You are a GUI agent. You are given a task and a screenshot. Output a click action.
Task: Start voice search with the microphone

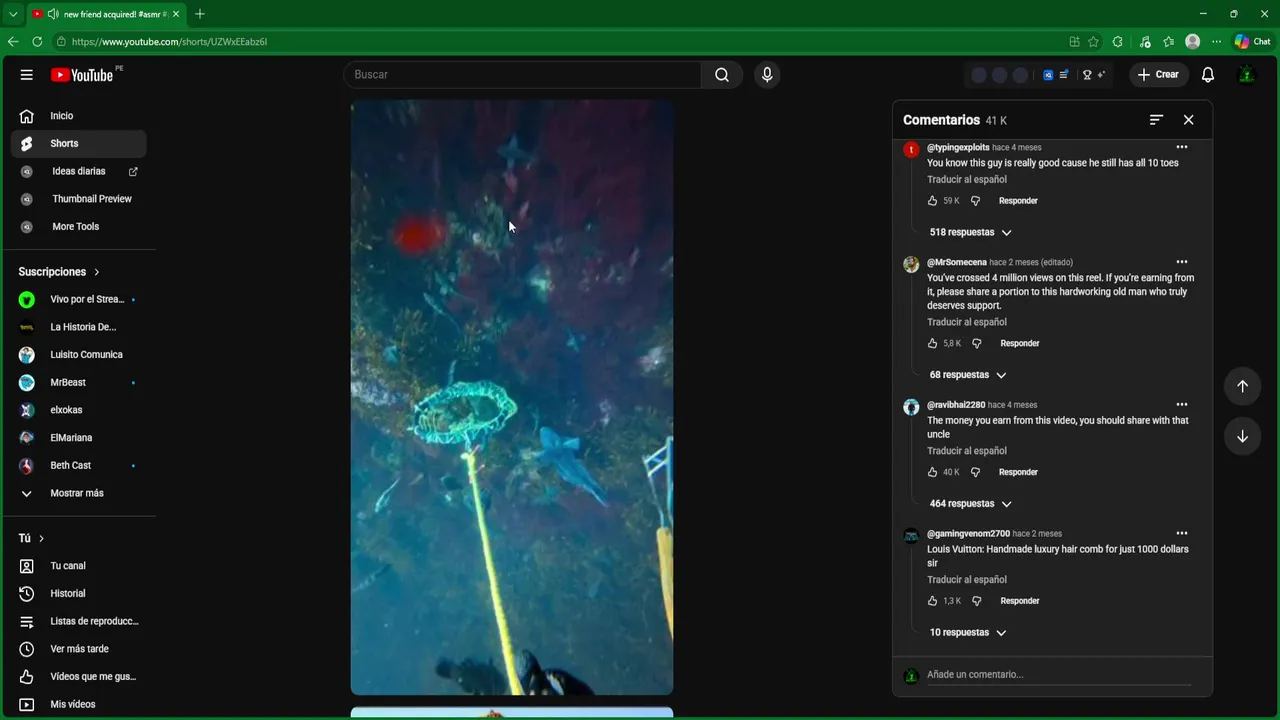767,75
